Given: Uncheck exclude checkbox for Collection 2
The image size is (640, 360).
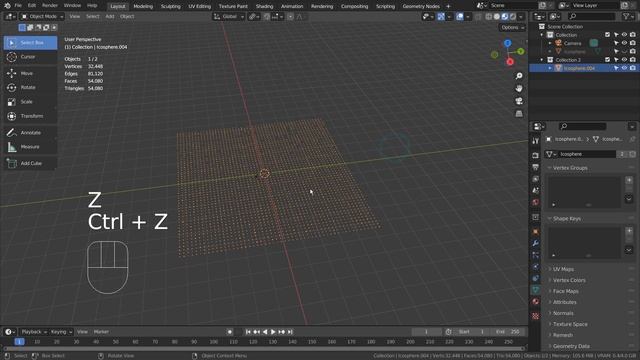Looking at the screenshot, I should tap(607, 60).
